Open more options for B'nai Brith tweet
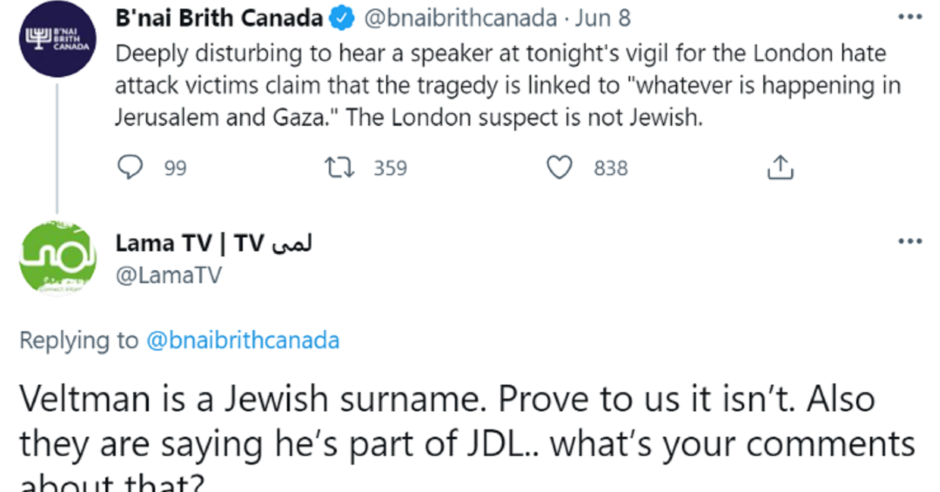 point(909,17)
